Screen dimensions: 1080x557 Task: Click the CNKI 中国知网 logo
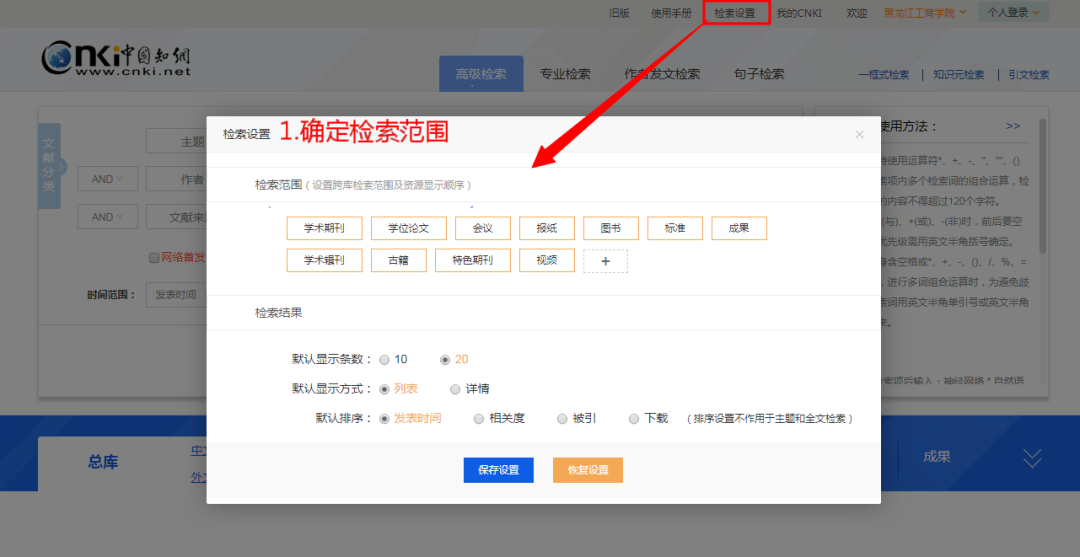click(x=116, y=60)
